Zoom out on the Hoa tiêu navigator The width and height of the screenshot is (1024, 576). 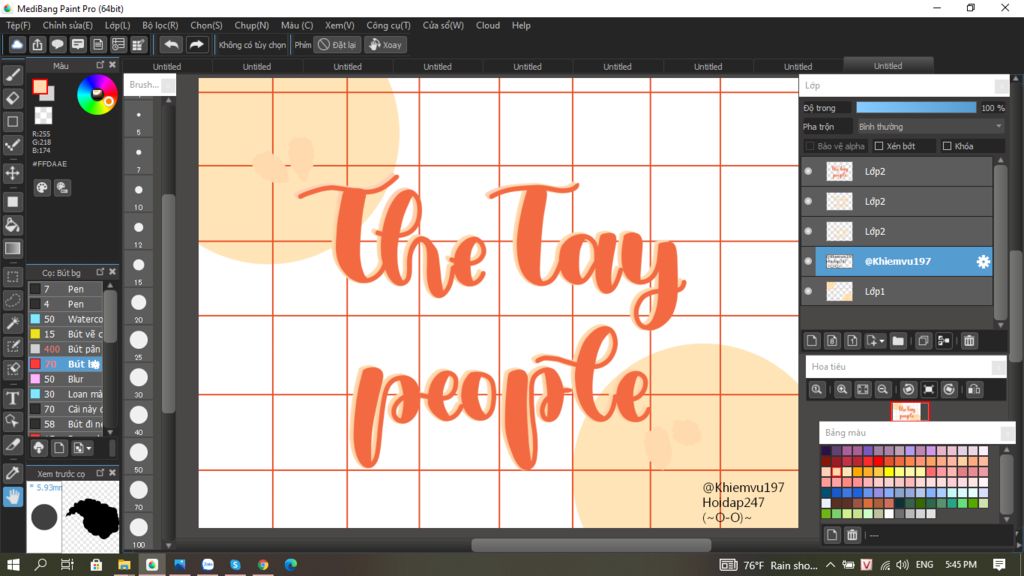tap(882, 389)
